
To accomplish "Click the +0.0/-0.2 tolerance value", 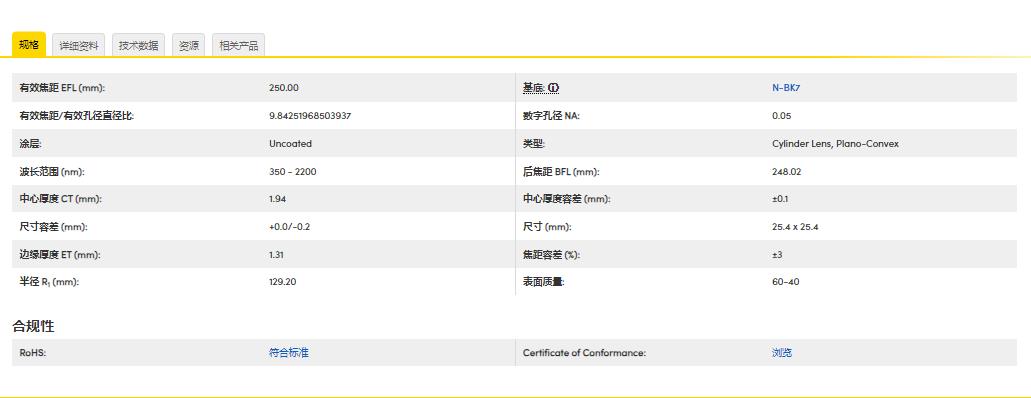I will pyautogui.click(x=289, y=227).
